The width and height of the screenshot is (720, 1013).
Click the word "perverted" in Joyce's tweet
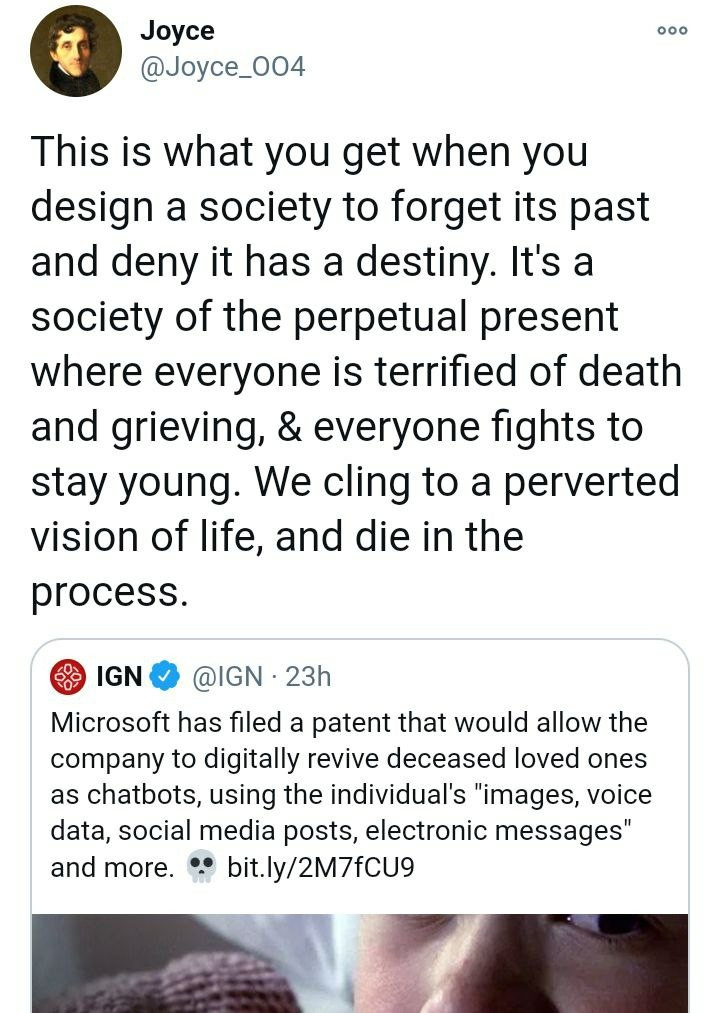592,482
